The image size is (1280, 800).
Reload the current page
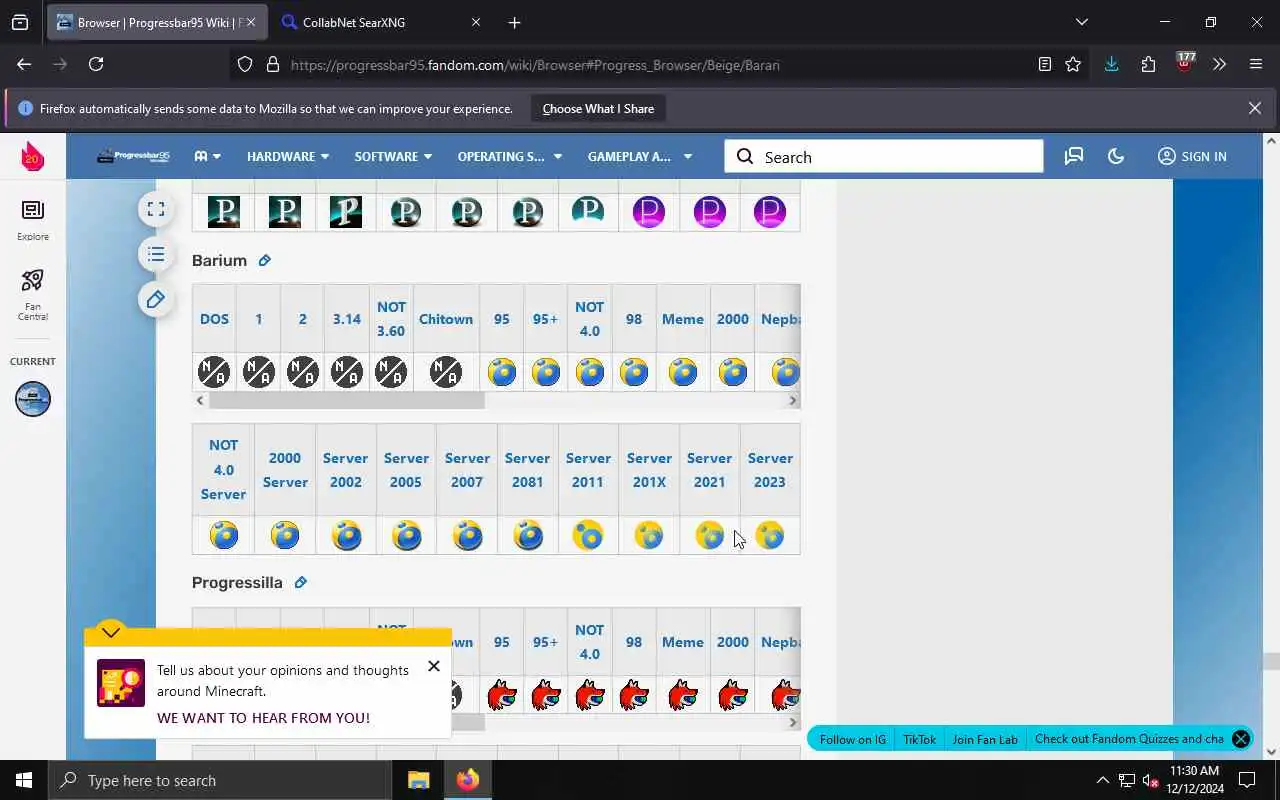click(x=96, y=64)
